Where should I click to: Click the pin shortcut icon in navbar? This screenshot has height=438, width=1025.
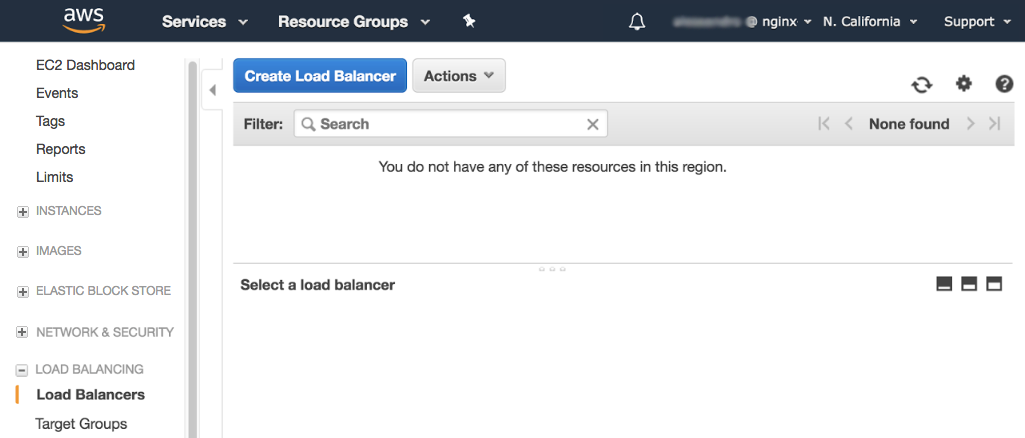coord(469,21)
